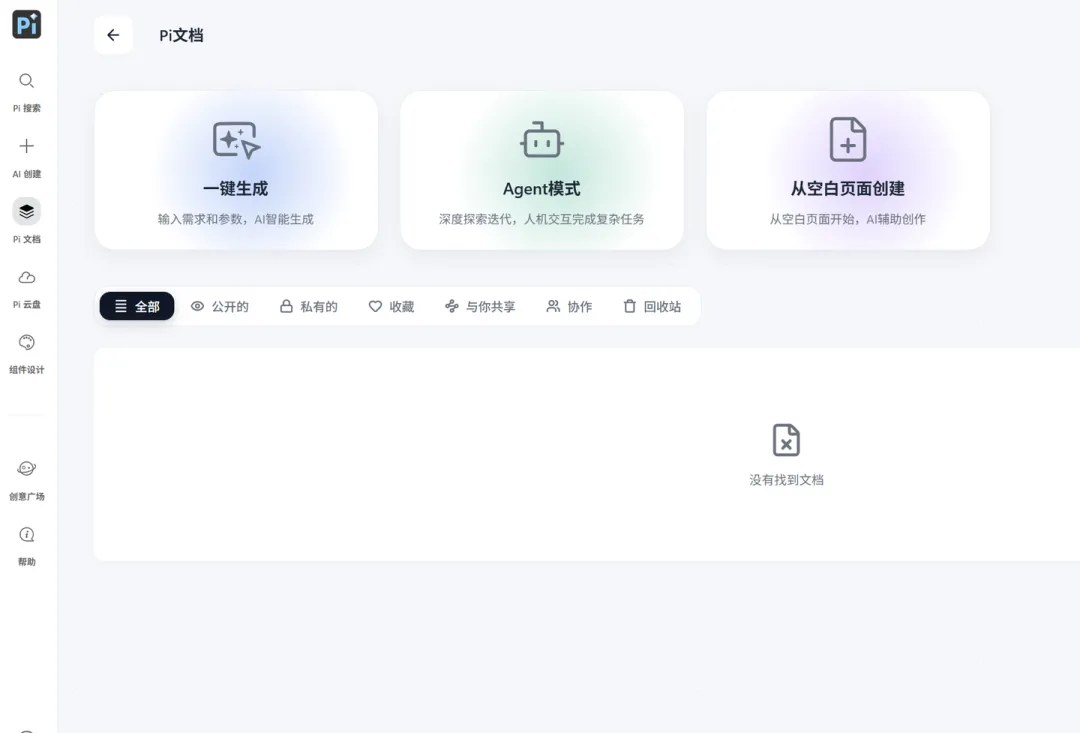The image size is (1080, 733).
Task: Click the 没有找到文档 message text
Action: coord(786,480)
